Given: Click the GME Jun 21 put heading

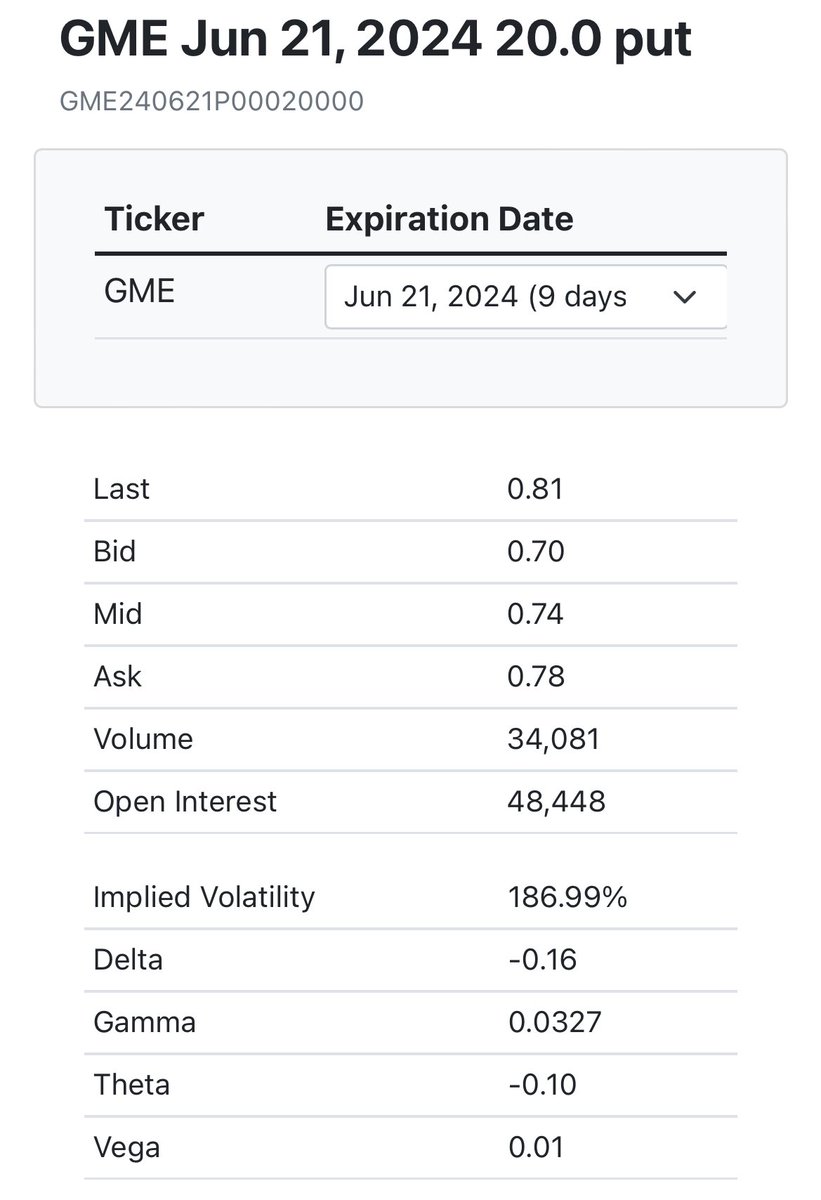Looking at the screenshot, I should [375, 40].
